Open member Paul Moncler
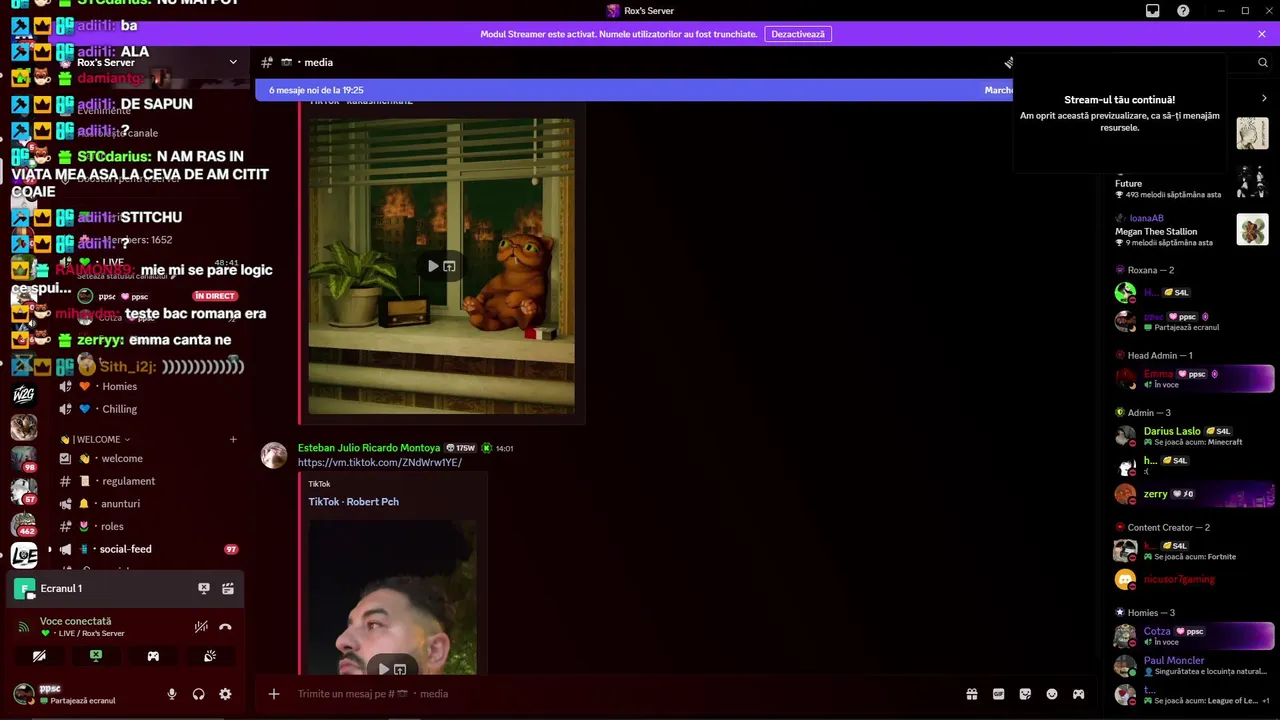Screen dimensions: 1280x720 coord(1194,665)
